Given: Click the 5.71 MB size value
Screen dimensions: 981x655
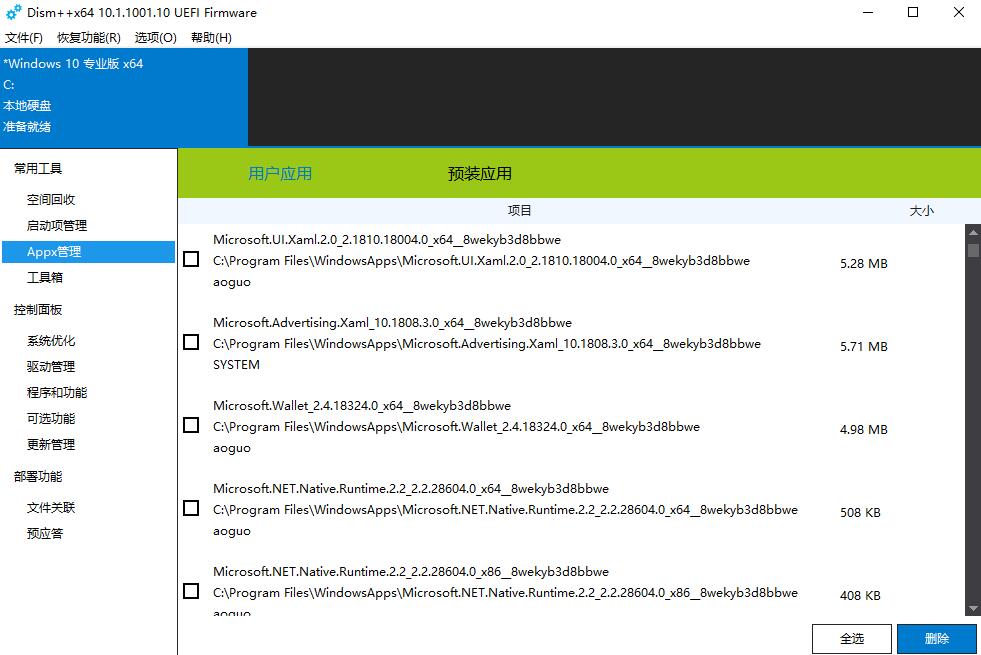Looking at the screenshot, I should [x=863, y=347].
